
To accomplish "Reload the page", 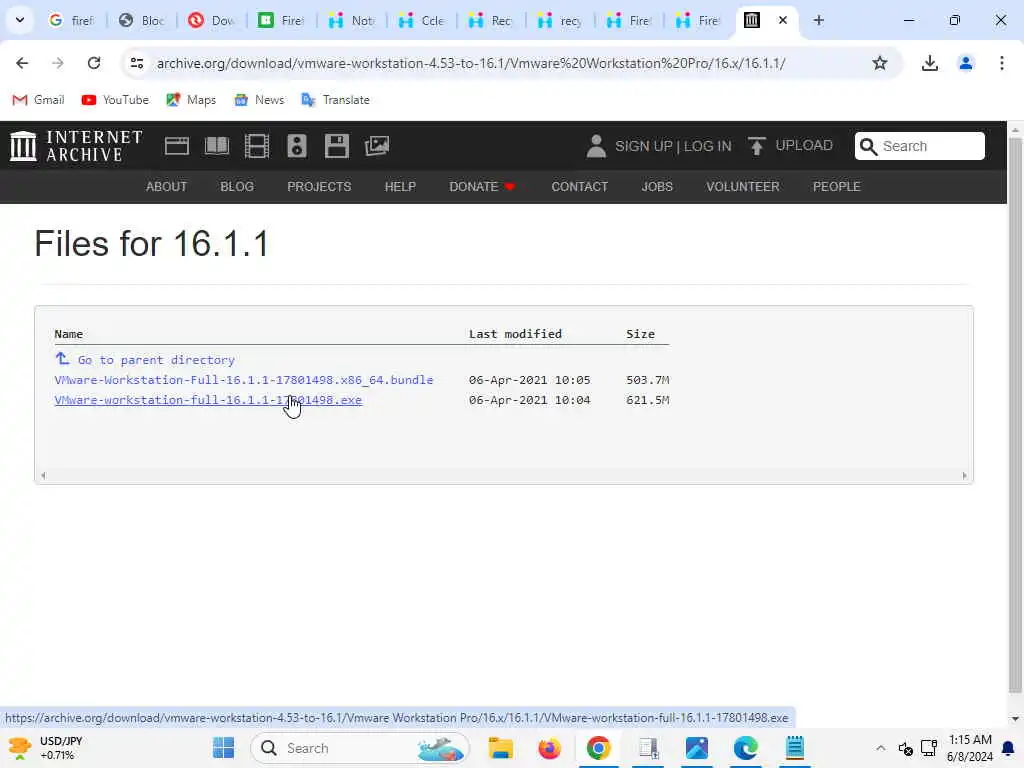I will [94, 63].
